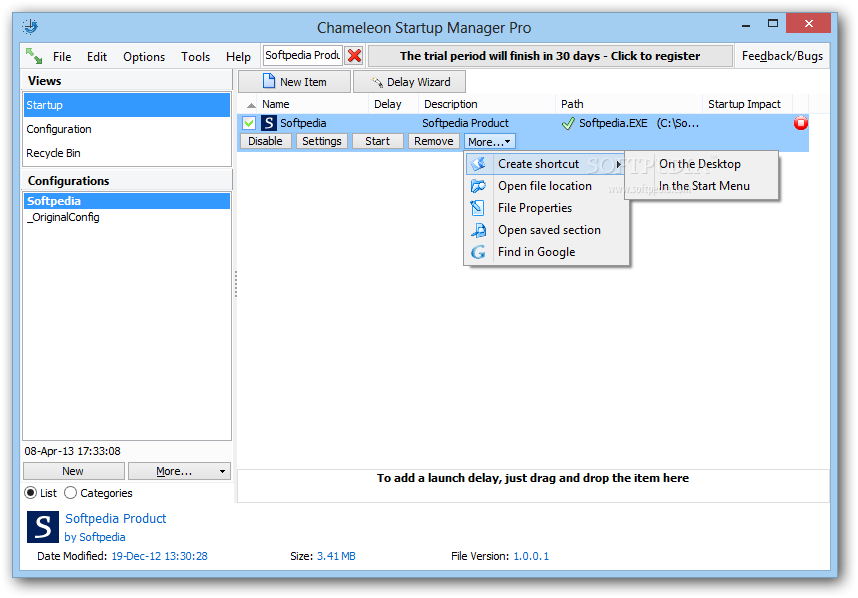
Task: Open Settings for Softpedia item
Action: pos(322,141)
